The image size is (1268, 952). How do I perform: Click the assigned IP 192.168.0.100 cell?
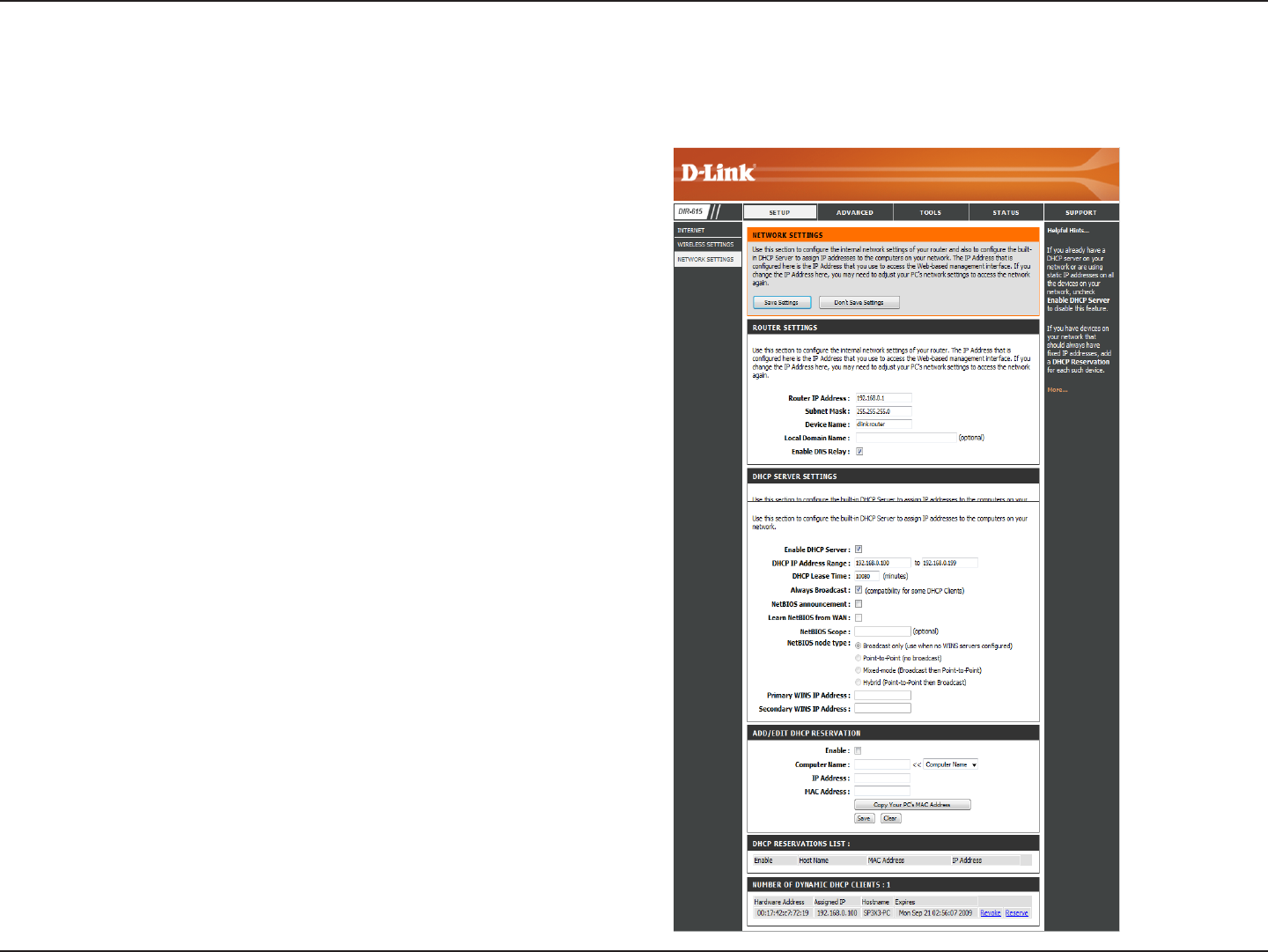coord(837,913)
